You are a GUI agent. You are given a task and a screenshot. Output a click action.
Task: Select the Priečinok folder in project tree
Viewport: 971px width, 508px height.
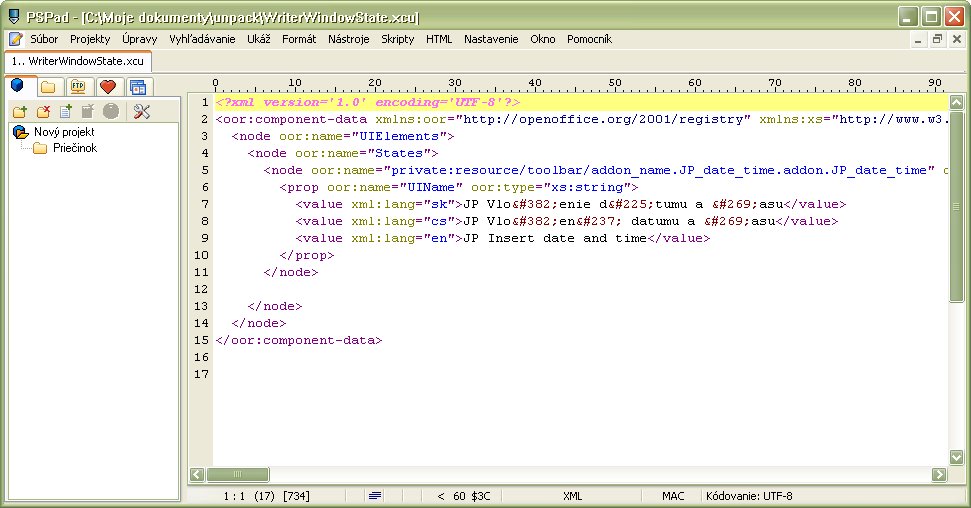pyautogui.click(x=75, y=148)
